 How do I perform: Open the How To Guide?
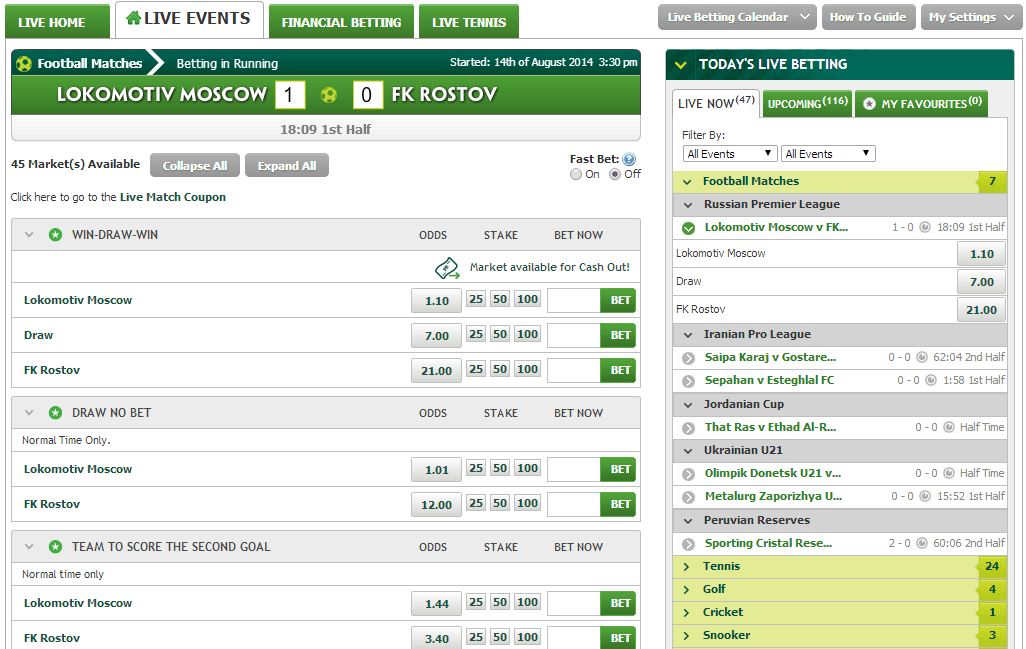868,17
